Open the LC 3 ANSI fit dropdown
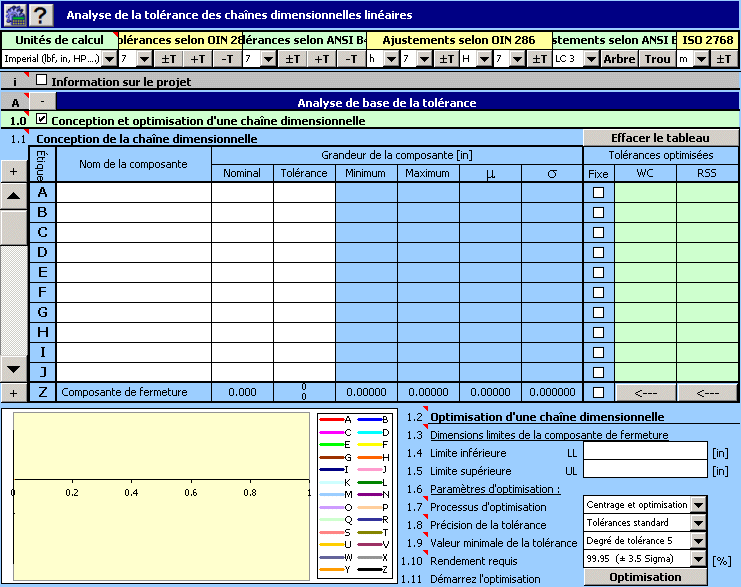This screenshot has height=587, width=741. [592, 59]
